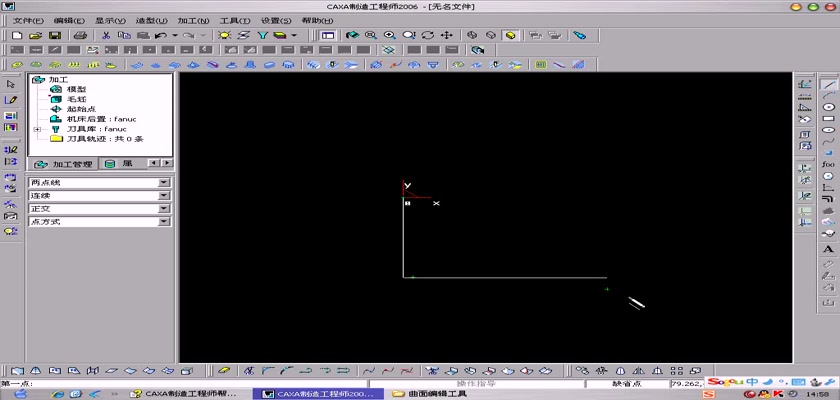Click the Sogou input method logo

[726, 382]
